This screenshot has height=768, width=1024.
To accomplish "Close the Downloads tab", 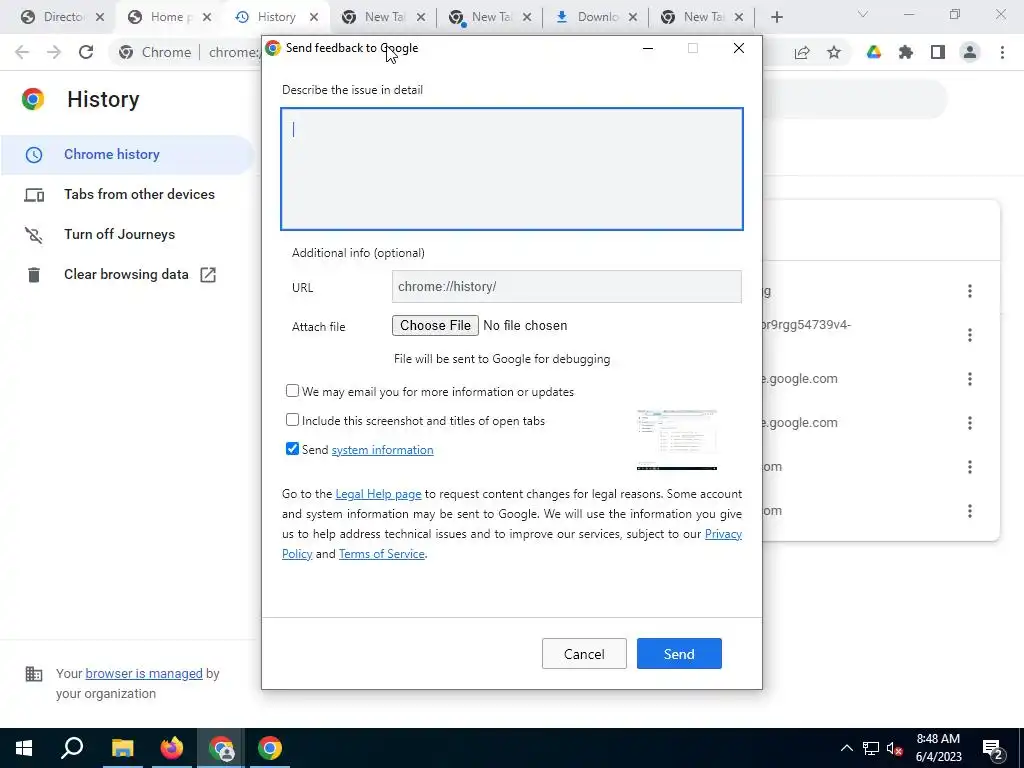I will [x=633, y=17].
